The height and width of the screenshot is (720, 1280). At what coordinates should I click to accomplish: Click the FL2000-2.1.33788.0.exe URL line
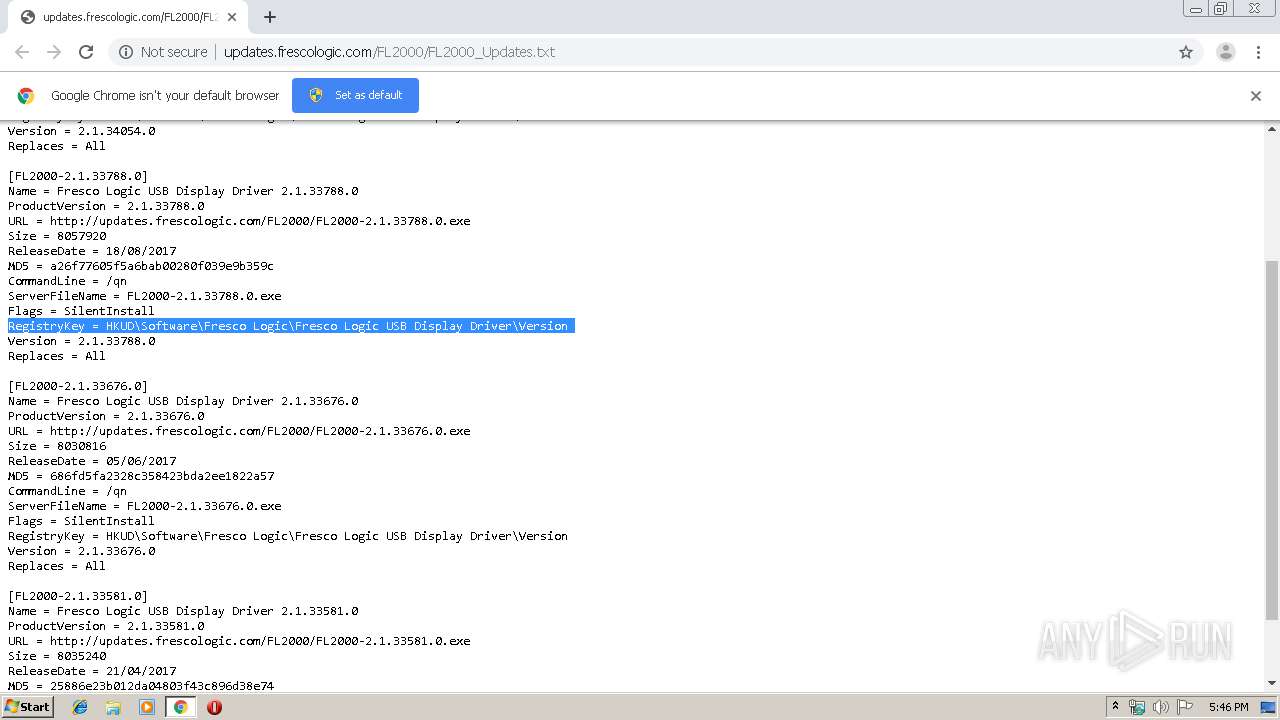[x=239, y=221]
